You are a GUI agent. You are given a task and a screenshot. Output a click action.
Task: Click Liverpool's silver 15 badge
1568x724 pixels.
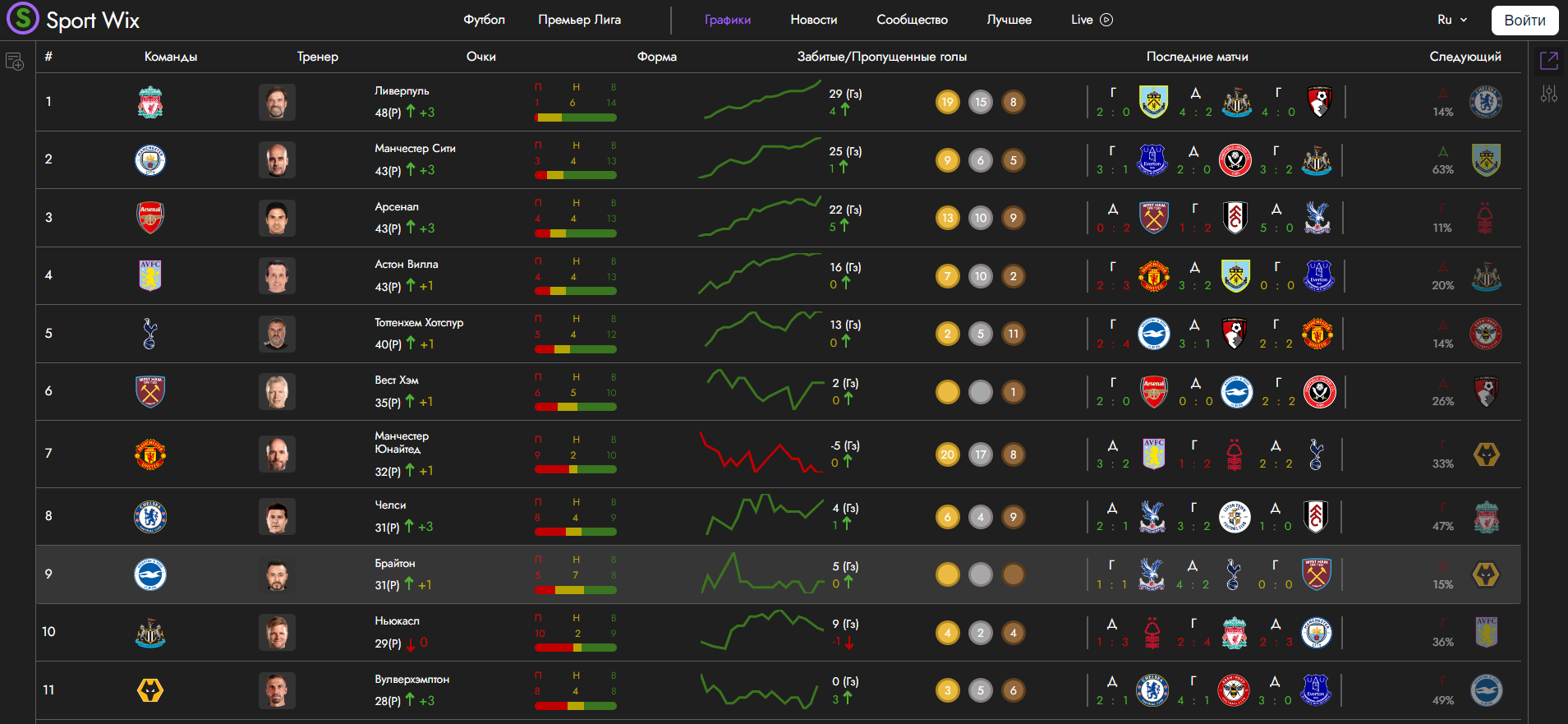[981, 102]
